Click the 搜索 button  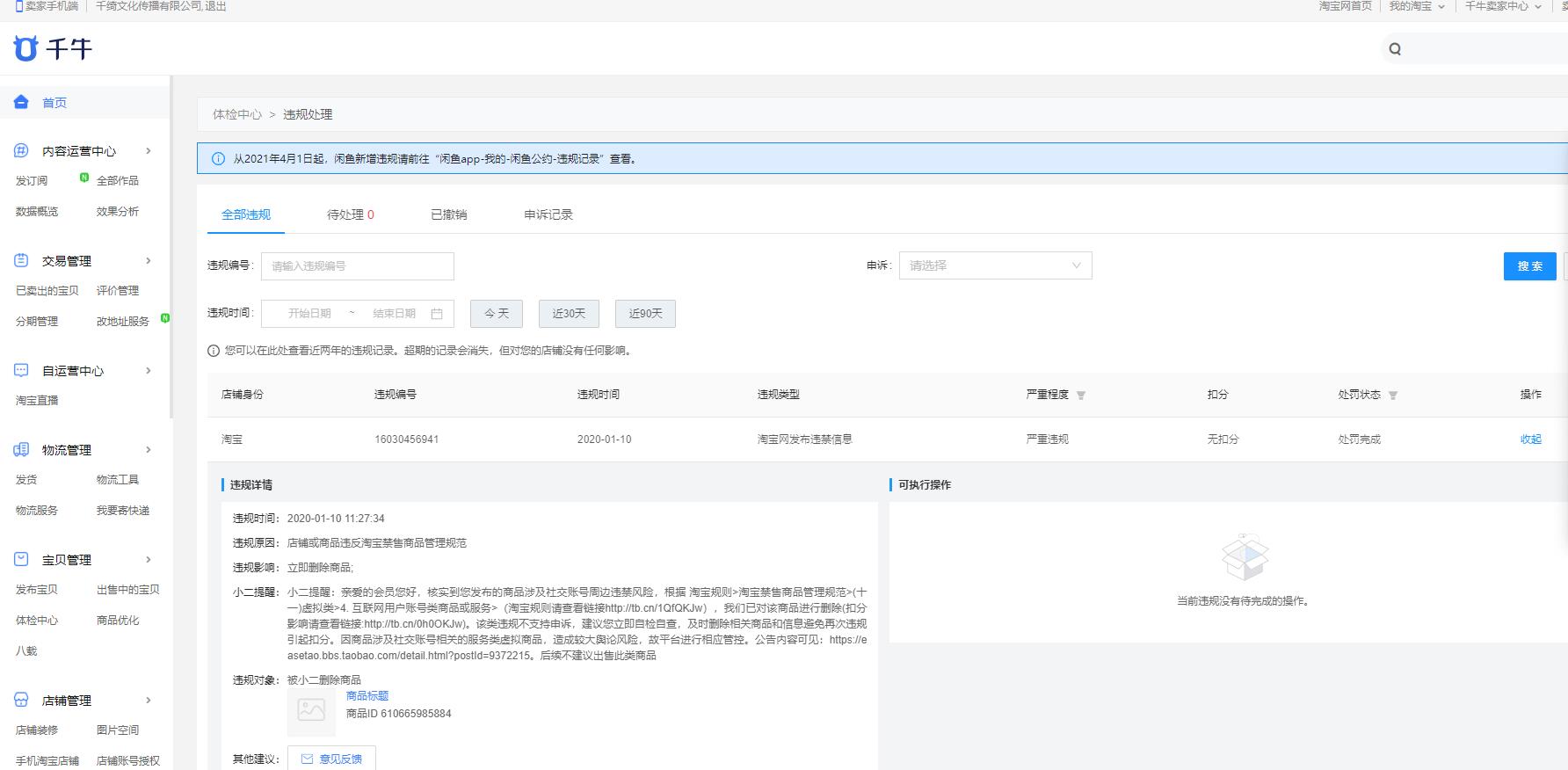[x=1530, y=266]
